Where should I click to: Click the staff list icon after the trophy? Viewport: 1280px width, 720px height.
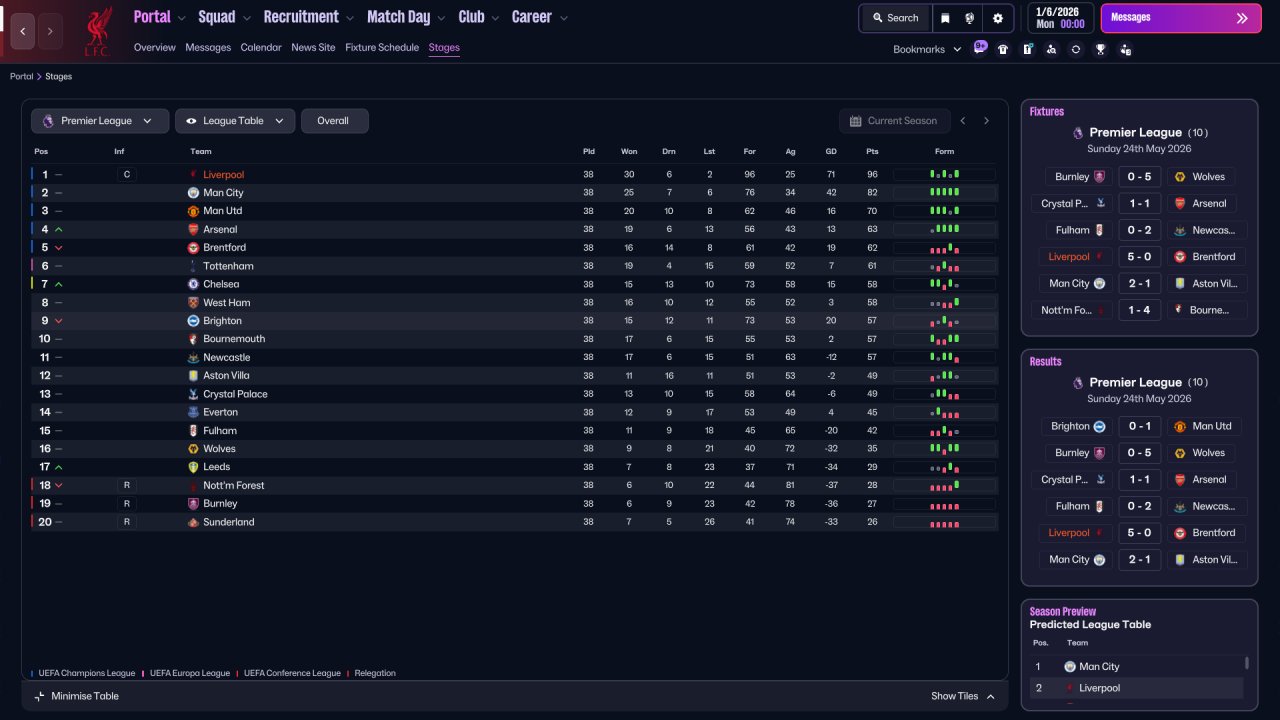pos(1125,49)
